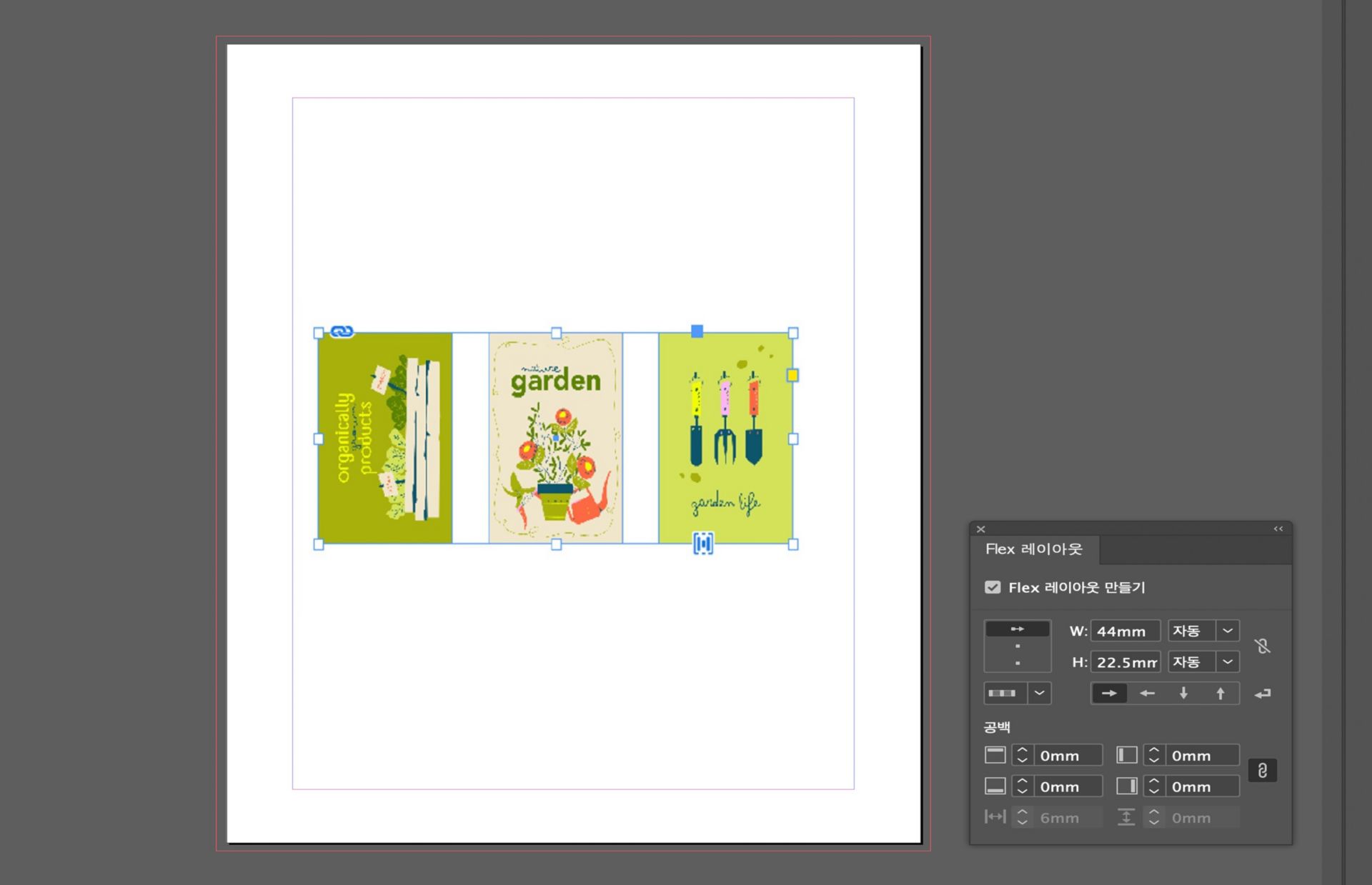
Task: Click the flex gap handle below tools image
Action: (x=703, y=544)
